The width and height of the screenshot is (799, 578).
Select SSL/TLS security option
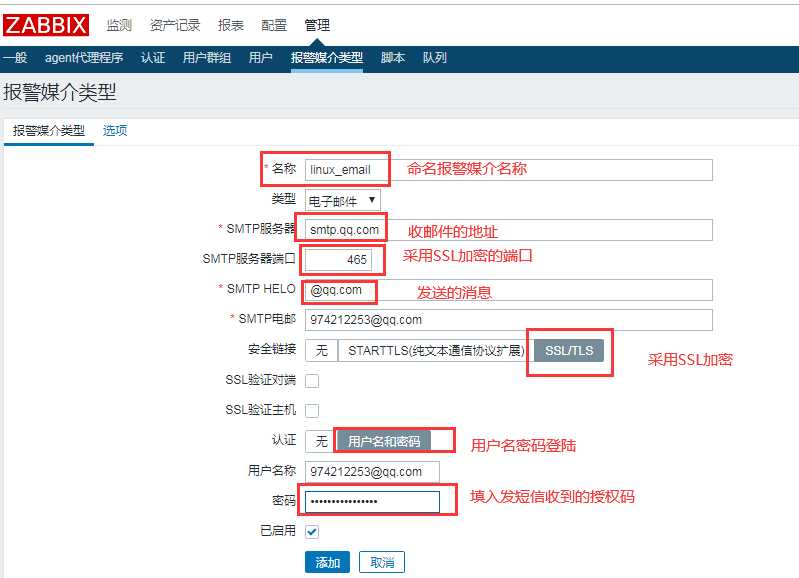pos(569,351)
